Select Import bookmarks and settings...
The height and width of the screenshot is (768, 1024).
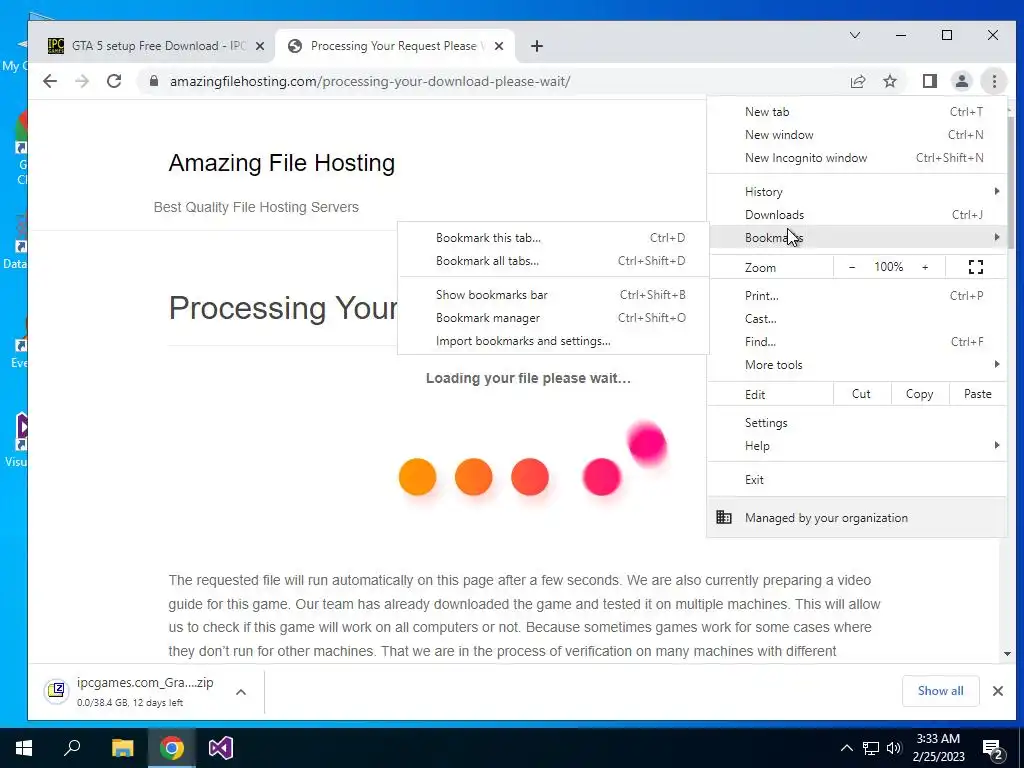pos(553,341)
